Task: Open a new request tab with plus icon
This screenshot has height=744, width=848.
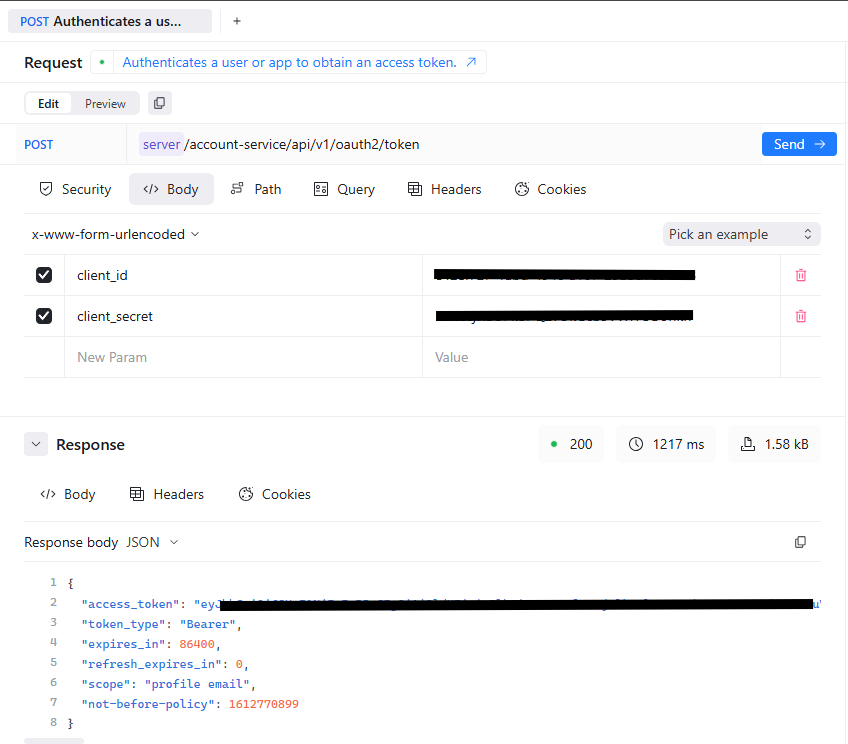Action: [x=237, y=21]
